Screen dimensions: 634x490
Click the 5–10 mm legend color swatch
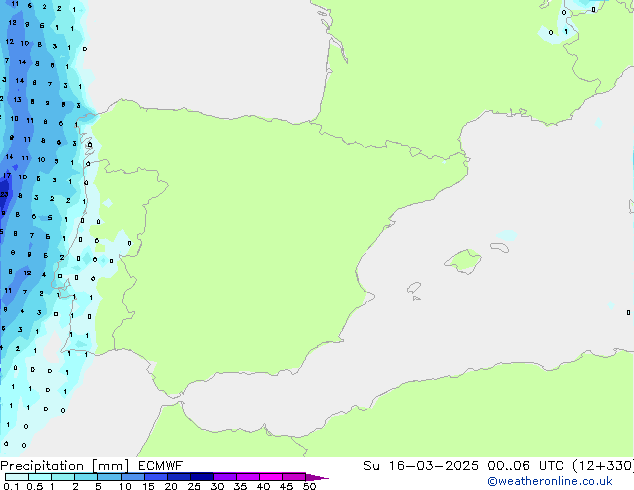pos(109,477)
